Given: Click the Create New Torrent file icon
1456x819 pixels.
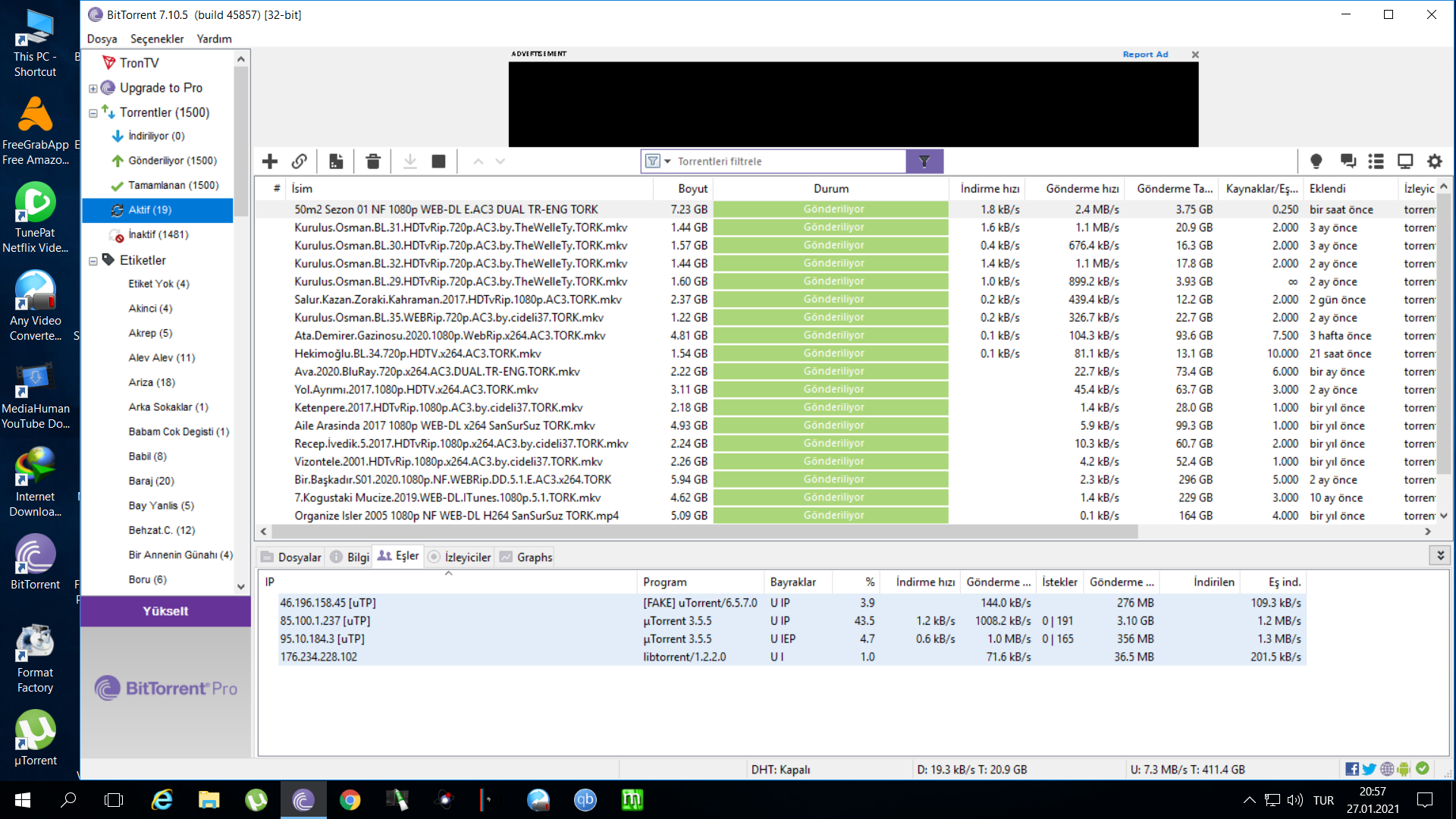Looking at the screenshot, I should [x=336, y=162].
